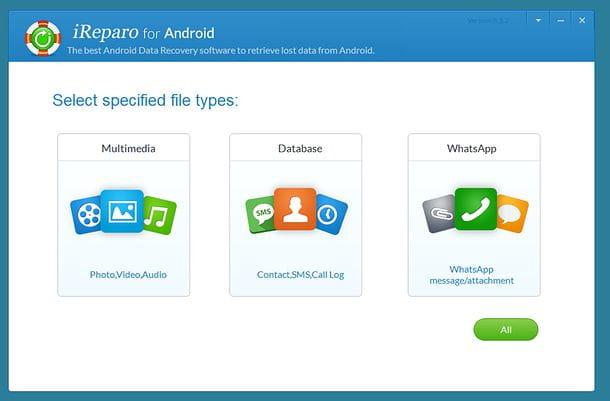The height and width of the screenshot is (401, 610).
Task: Click the Contact,SMS,Call Log label
Action: tap(300, 275)
